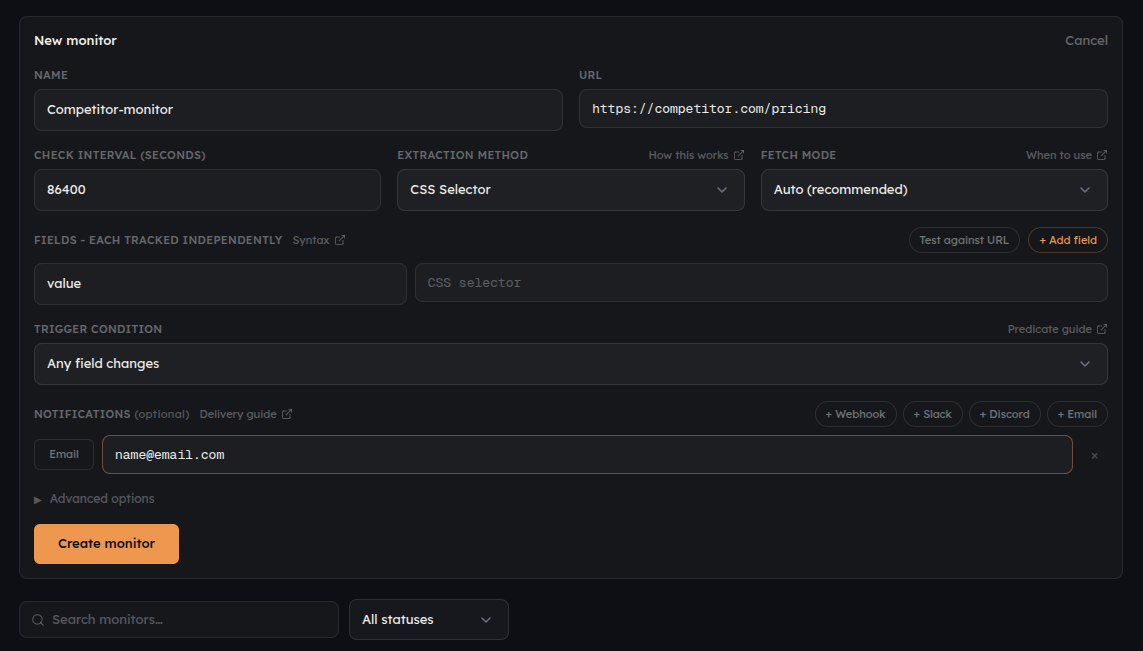1143x651 pixels.
Task: Click the Search monitors box
Action: [179, 620]
